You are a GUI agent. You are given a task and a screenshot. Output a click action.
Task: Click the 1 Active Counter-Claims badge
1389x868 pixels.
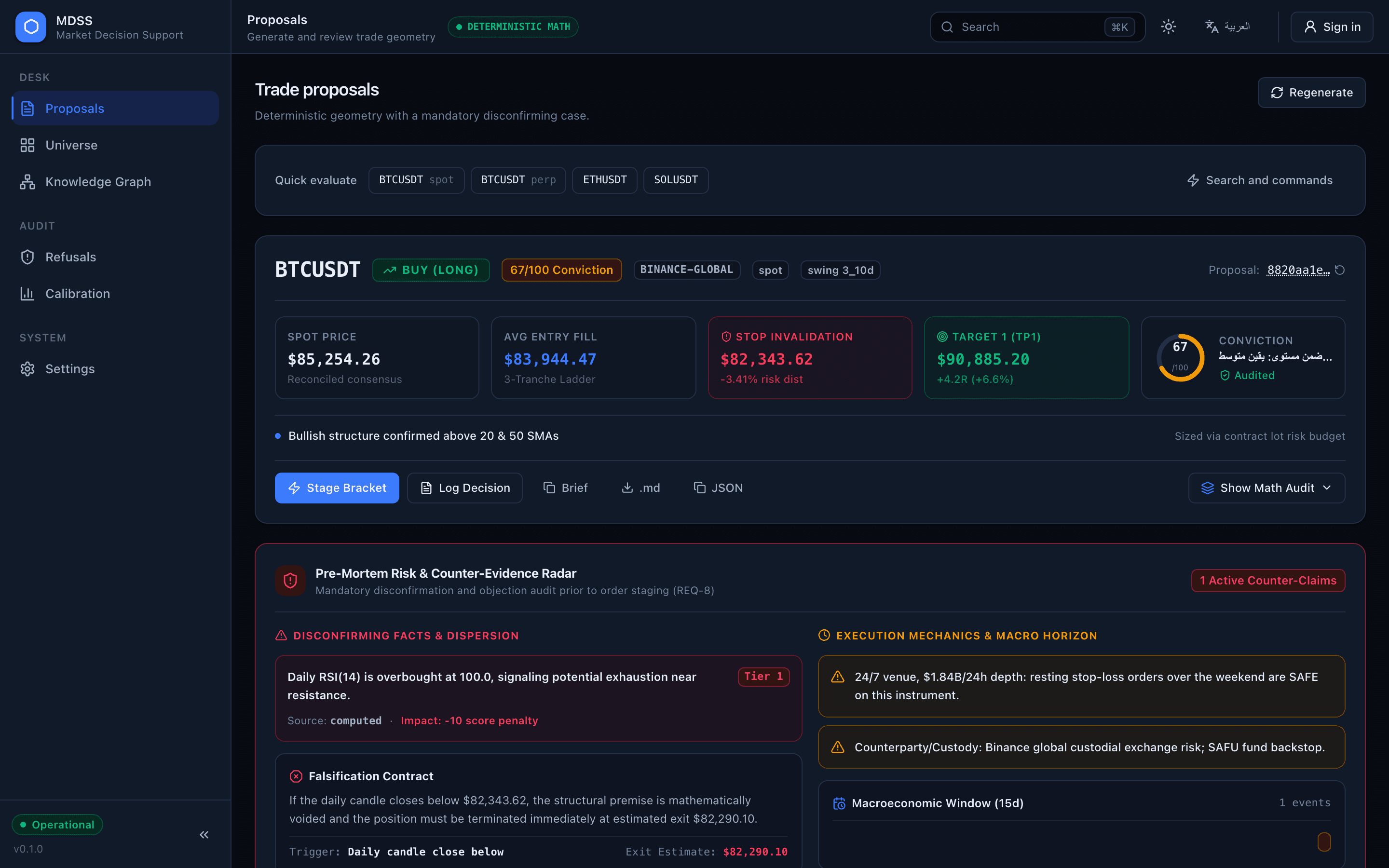coord(1268,581)
